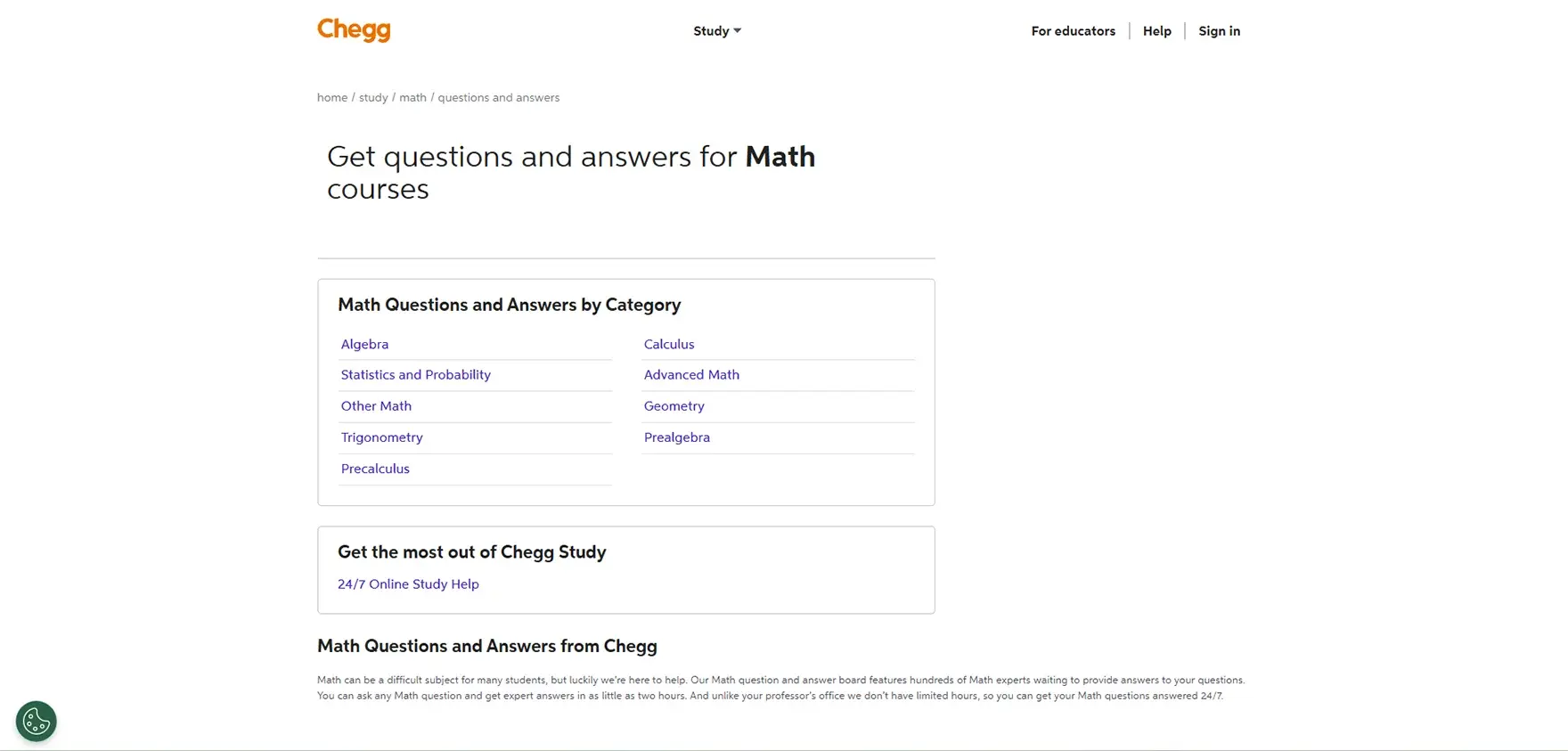The width and height of the screenshot is (1568, 751).
Task: Select the For educators menu item
Action: coord(1073,30)
